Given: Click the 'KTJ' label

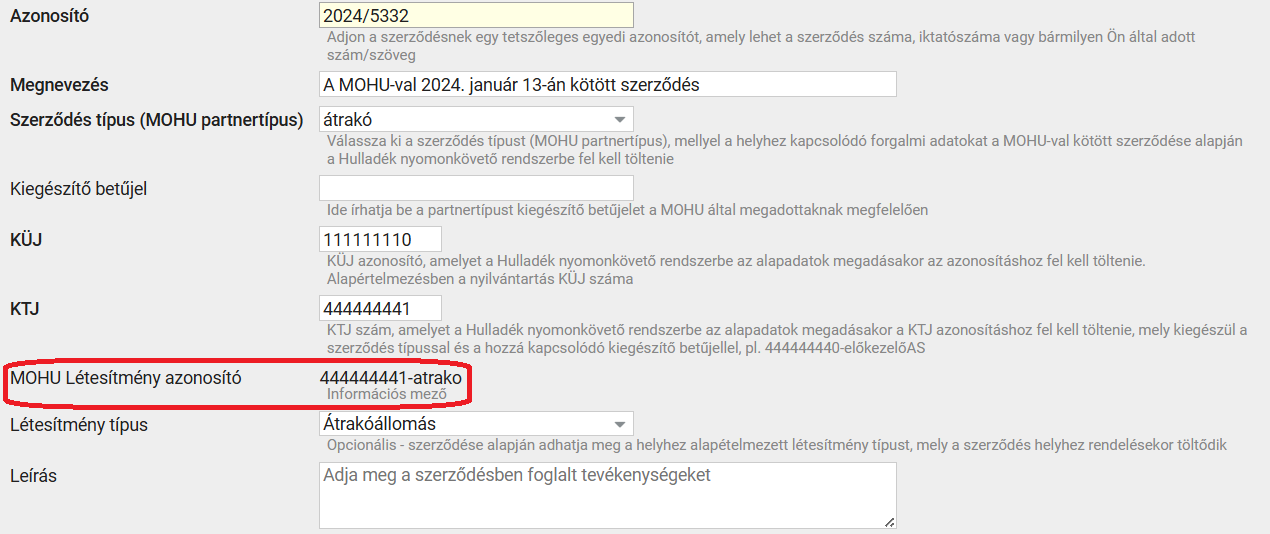Looking at the screenshot, I should click(x=25, y=309).
